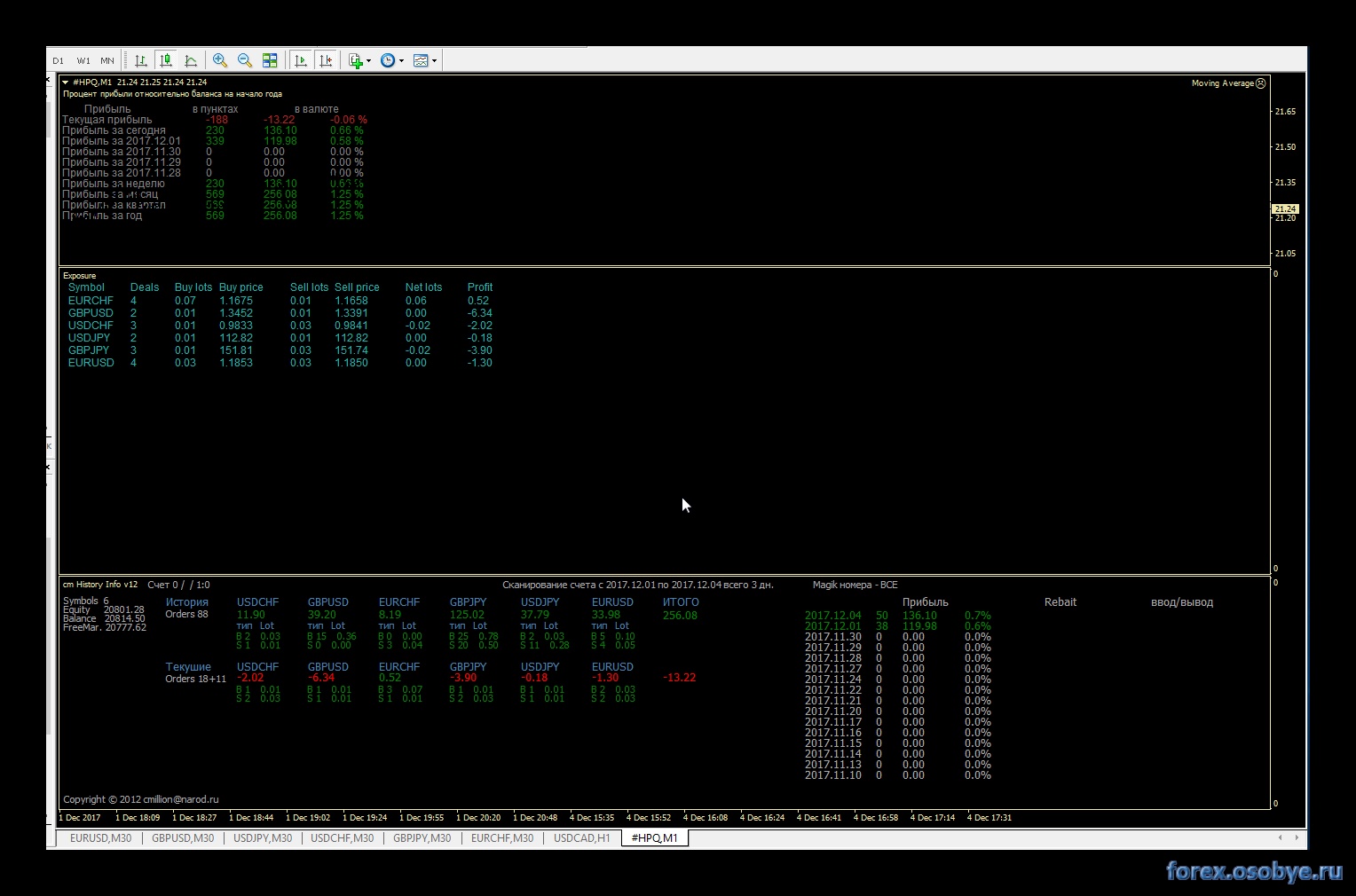Screen dimensions: 1356x896
Task: Expand the periods dropdown arrow
Action: 401,61
